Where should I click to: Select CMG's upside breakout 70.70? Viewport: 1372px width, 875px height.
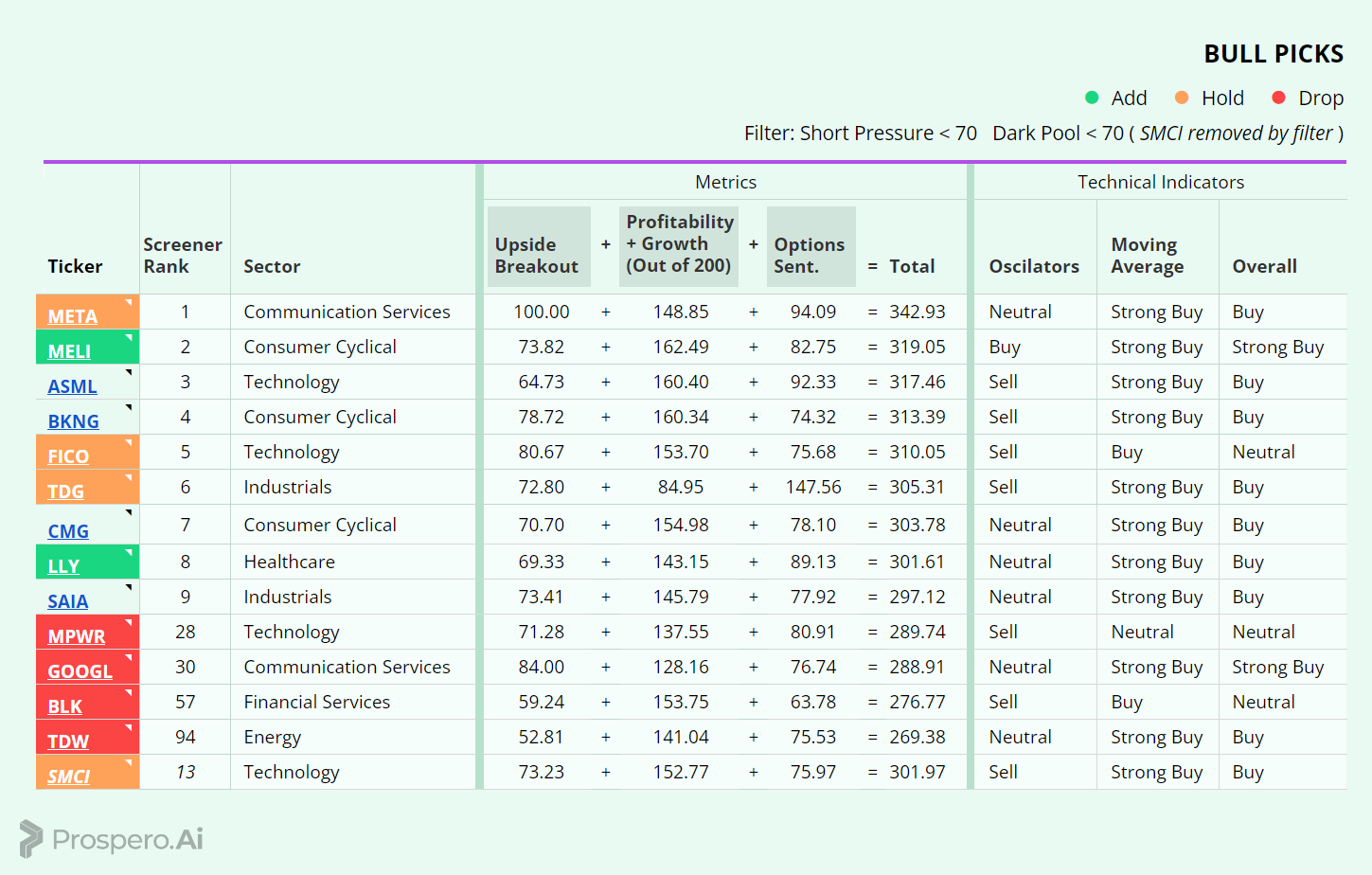click(x=542, y=525)
